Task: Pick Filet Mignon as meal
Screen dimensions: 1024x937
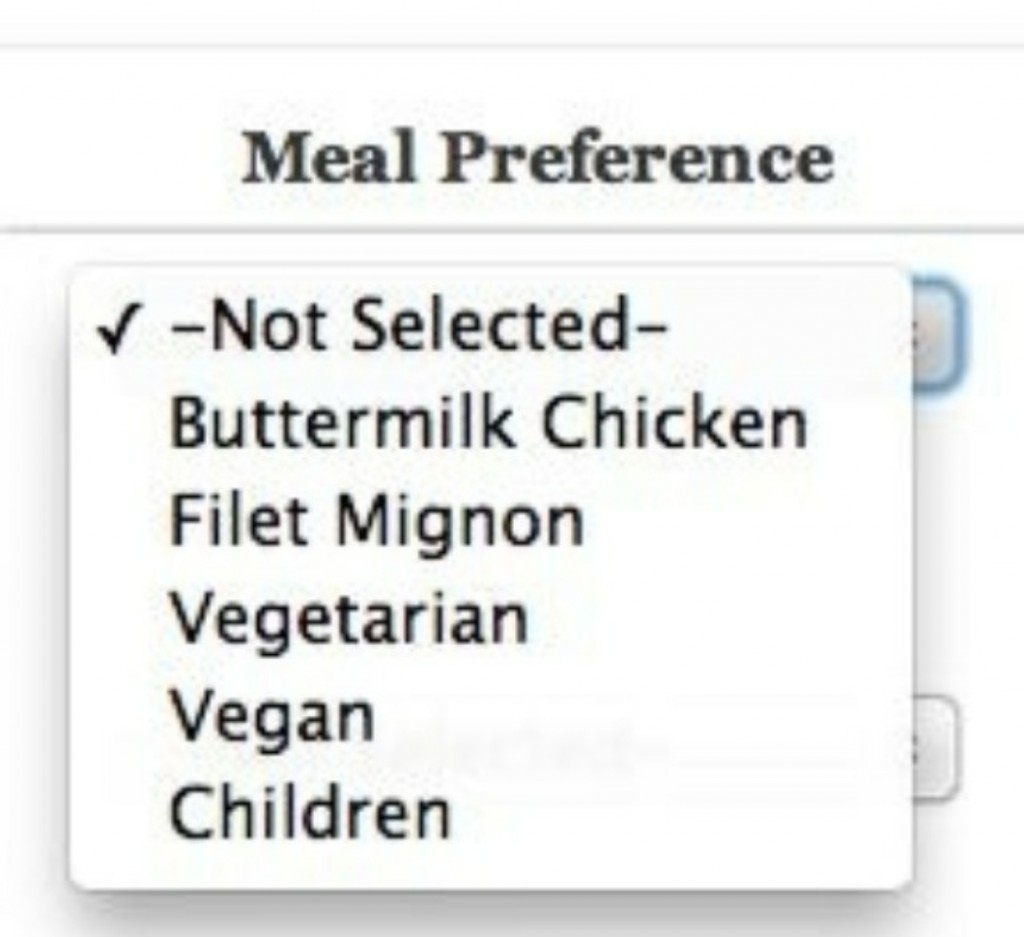Action: pos(376,522)
